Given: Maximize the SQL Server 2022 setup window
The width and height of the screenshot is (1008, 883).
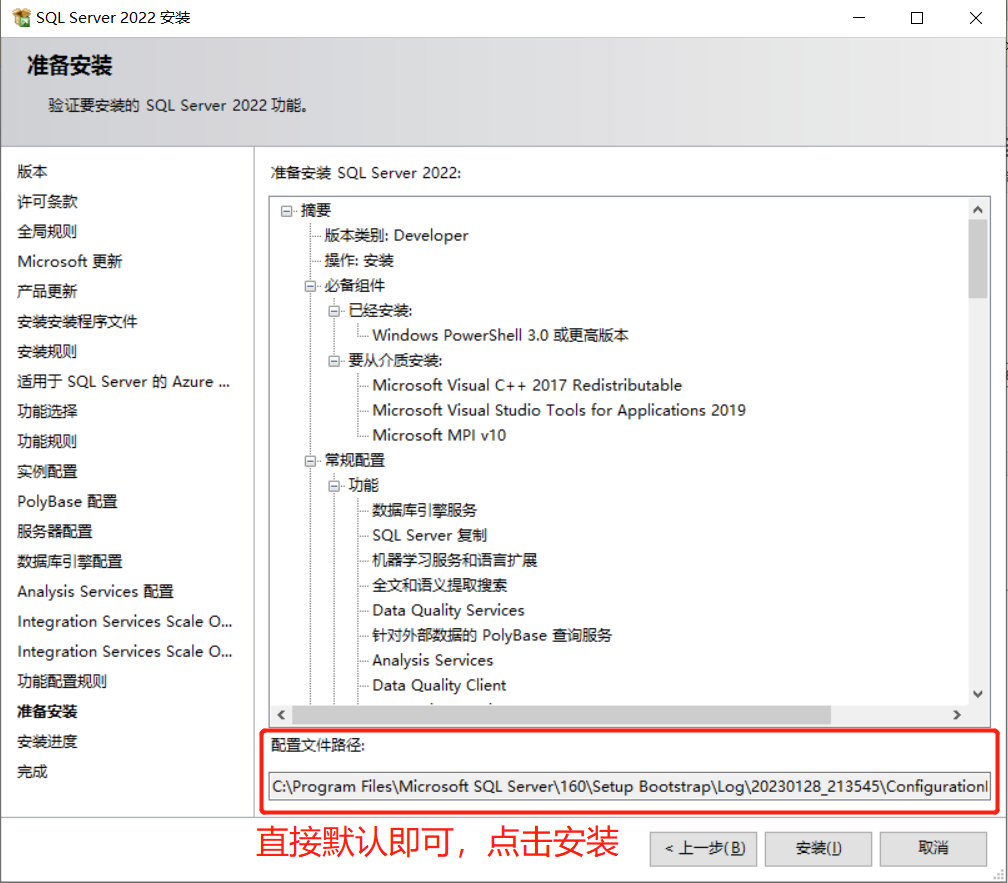Looking at the screenshot, I should (x=917, y=18).
